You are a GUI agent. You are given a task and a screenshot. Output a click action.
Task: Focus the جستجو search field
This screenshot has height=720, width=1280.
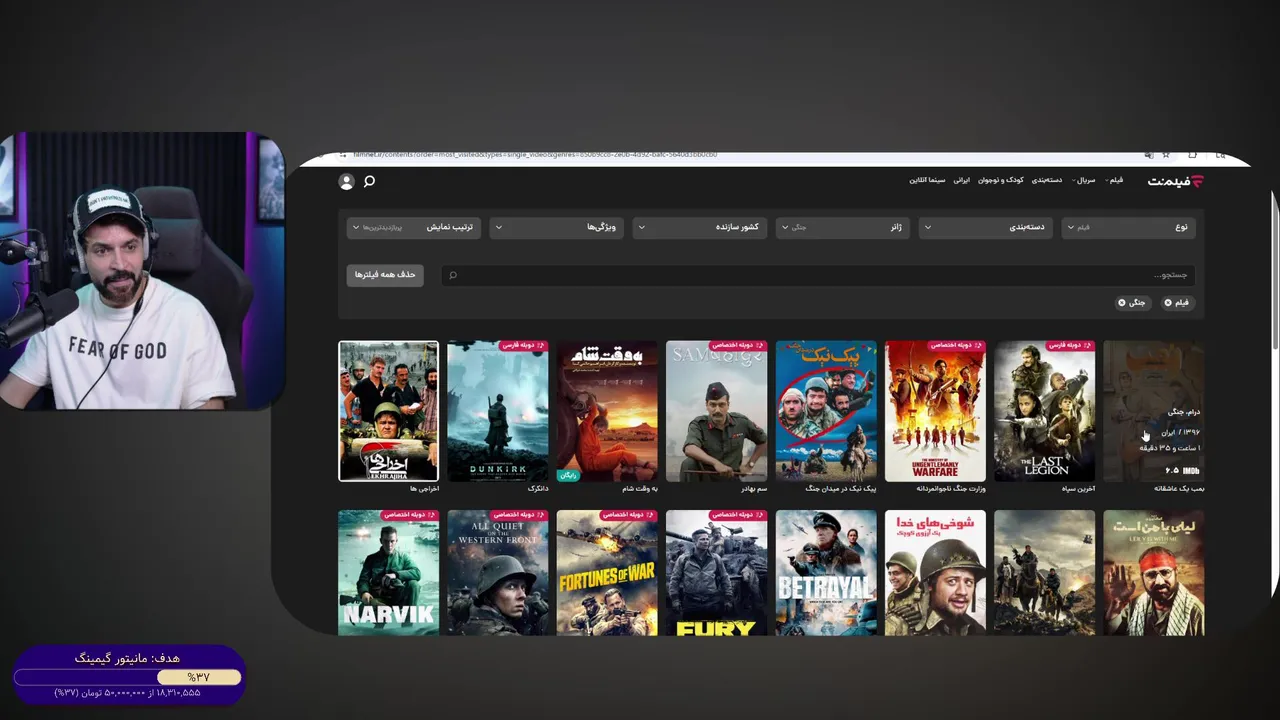click(817, 275)
